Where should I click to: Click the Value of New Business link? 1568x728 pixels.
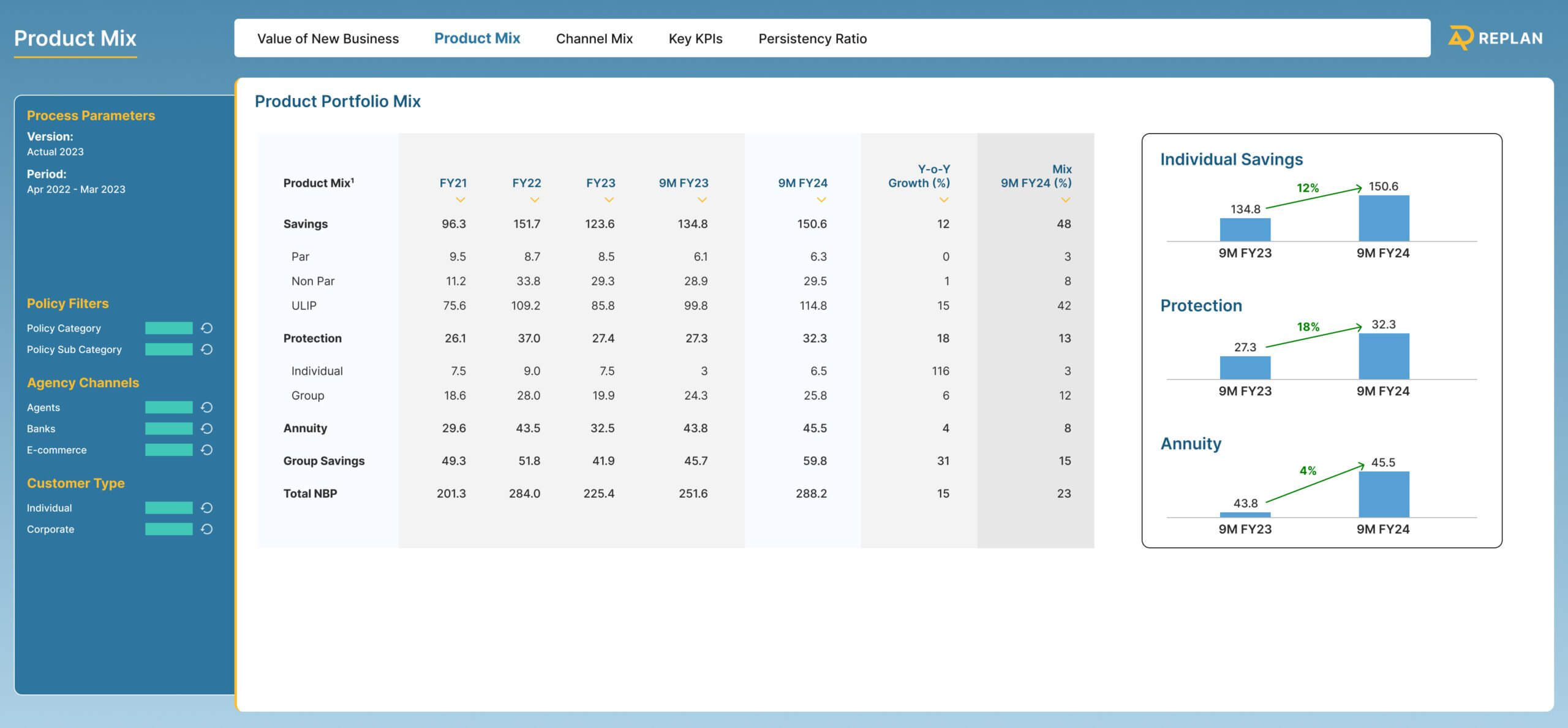pyautogui.click(x=328, y=39)
